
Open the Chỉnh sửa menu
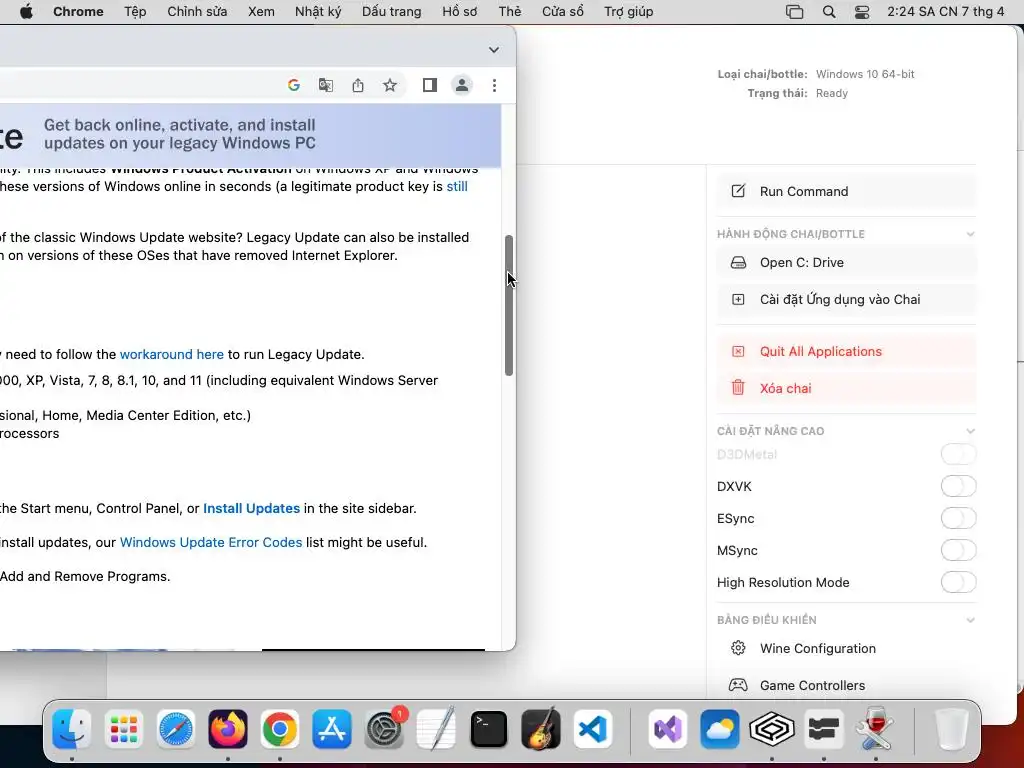(197, 12)
